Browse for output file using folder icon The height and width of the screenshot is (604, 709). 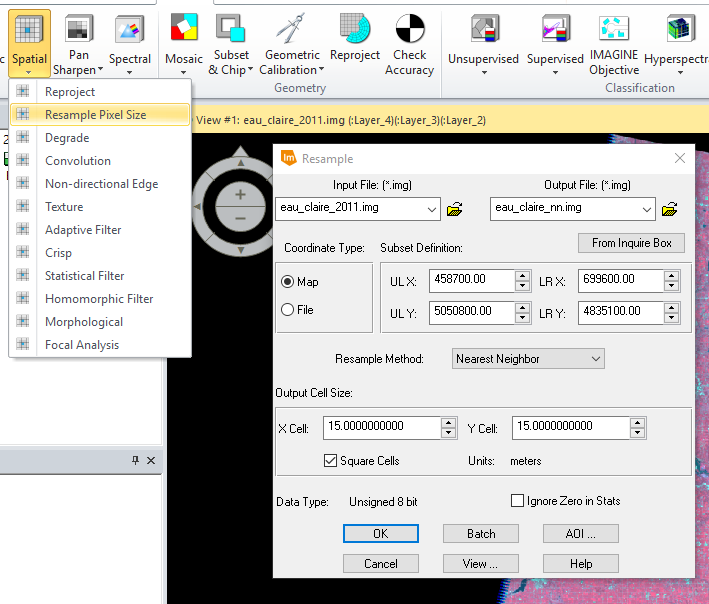669,209
